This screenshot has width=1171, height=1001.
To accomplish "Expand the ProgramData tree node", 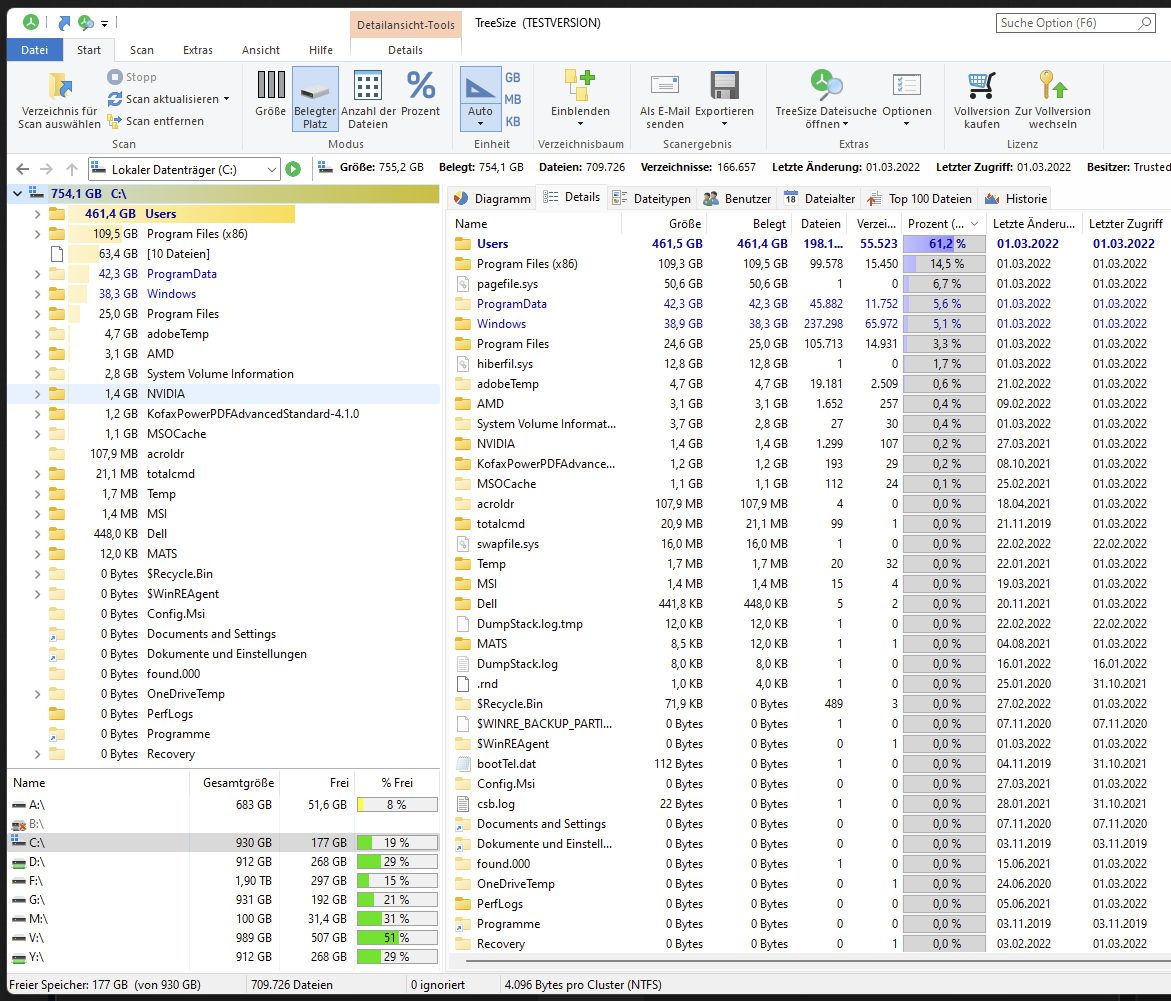I will [37, 274].
